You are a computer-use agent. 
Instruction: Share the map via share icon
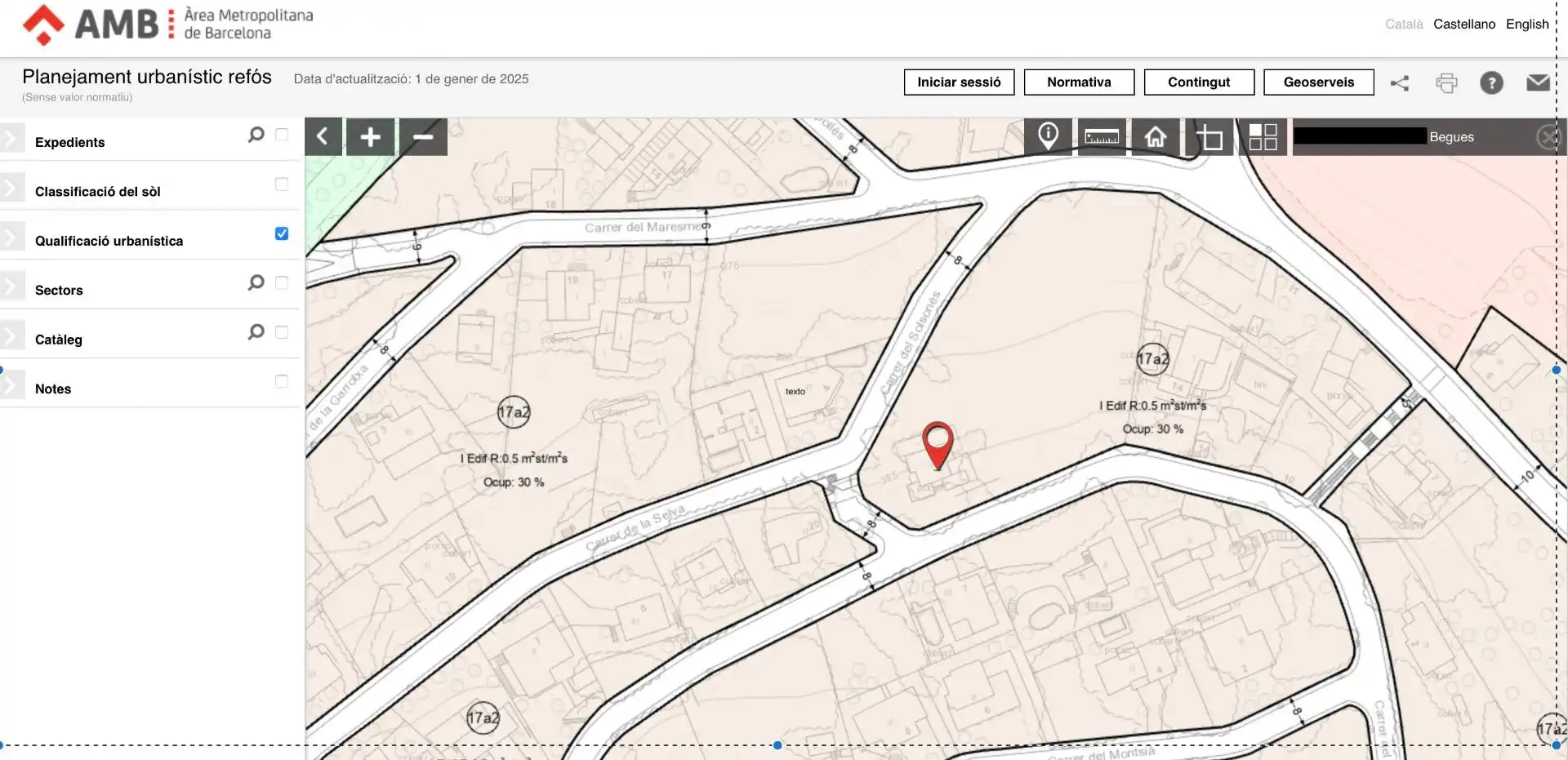(1400, 82)
